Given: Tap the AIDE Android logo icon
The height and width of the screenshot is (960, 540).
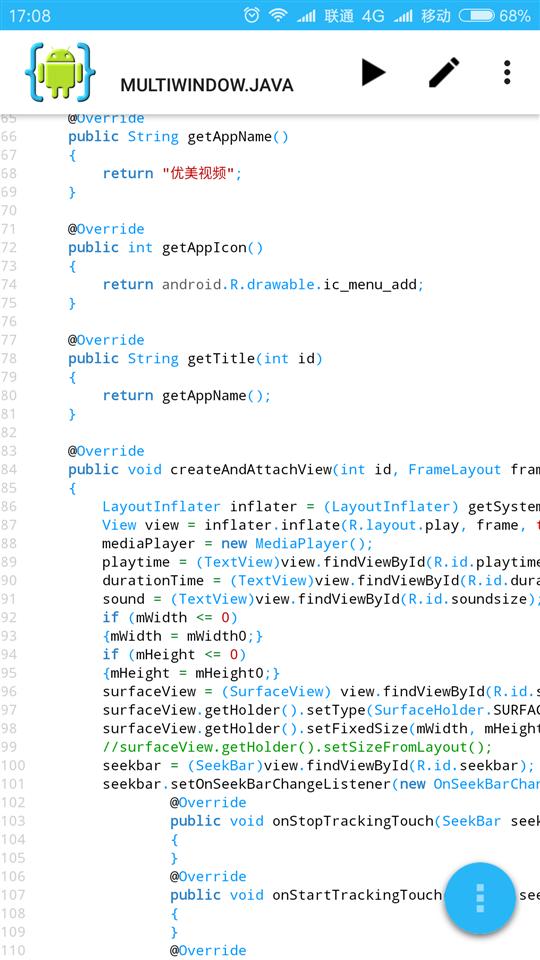Looking at the screenshot, I should (60, 72).
